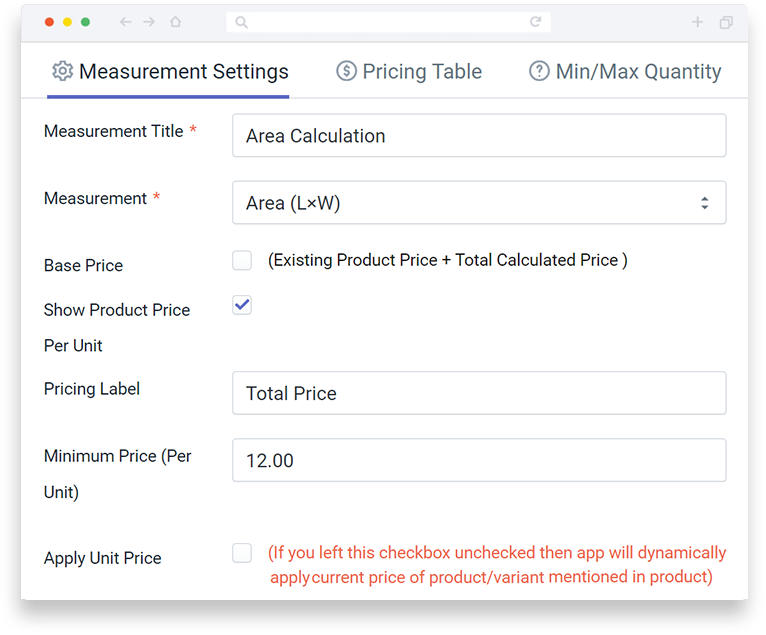Screen dimensions: 766x635
Task: Select the Minimum Price field showing 12.00
Action: (x=479, y=460)
